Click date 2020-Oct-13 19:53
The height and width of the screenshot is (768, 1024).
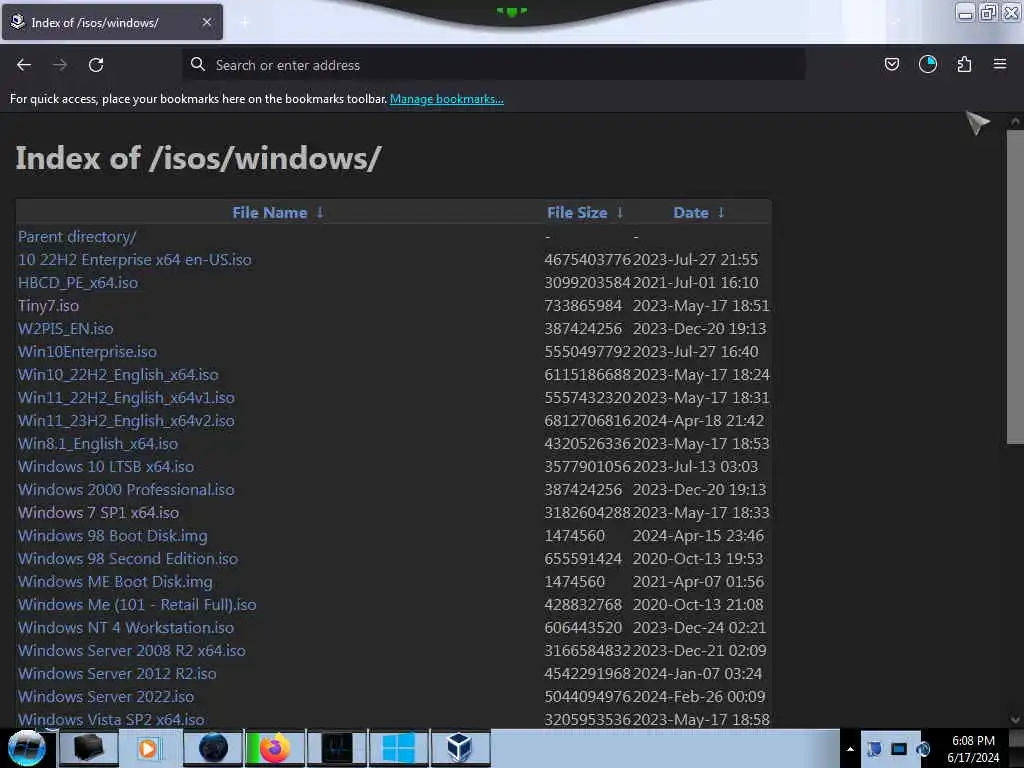(698, 559)
